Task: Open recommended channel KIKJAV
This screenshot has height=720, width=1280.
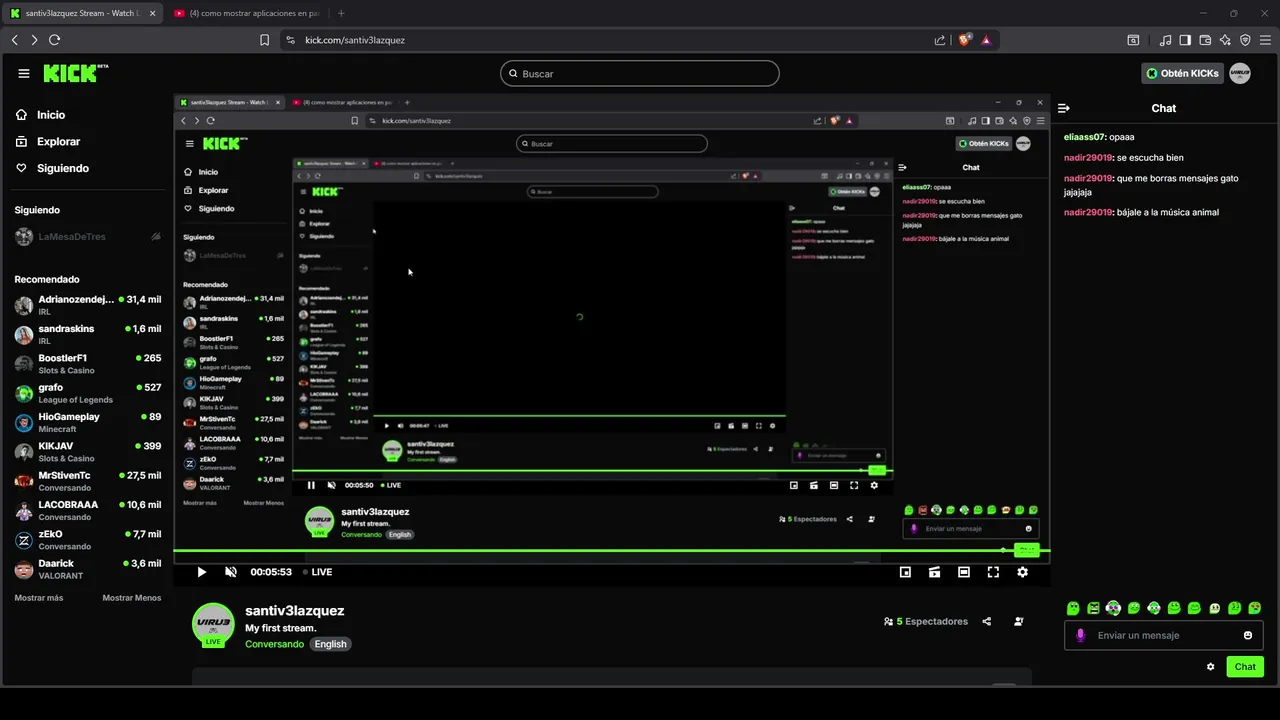Action: point(88,452)
